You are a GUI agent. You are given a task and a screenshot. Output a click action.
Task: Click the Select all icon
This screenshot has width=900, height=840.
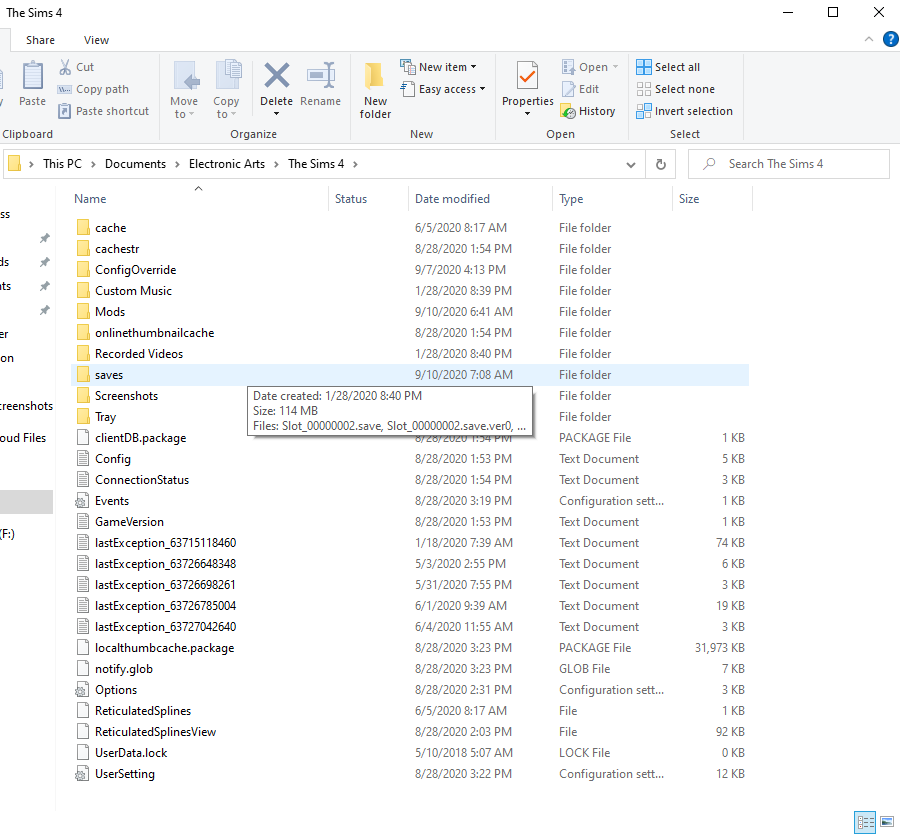point(643,67)
